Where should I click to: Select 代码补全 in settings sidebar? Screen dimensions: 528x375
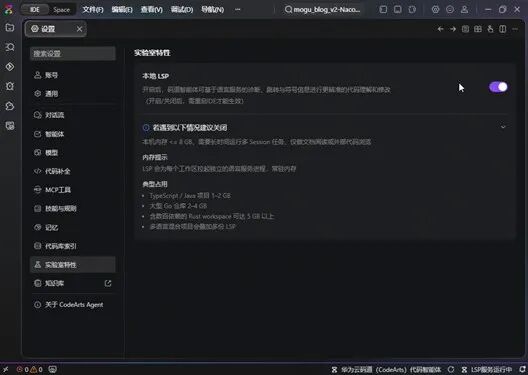pyautogui.click(x=73, y=171)
